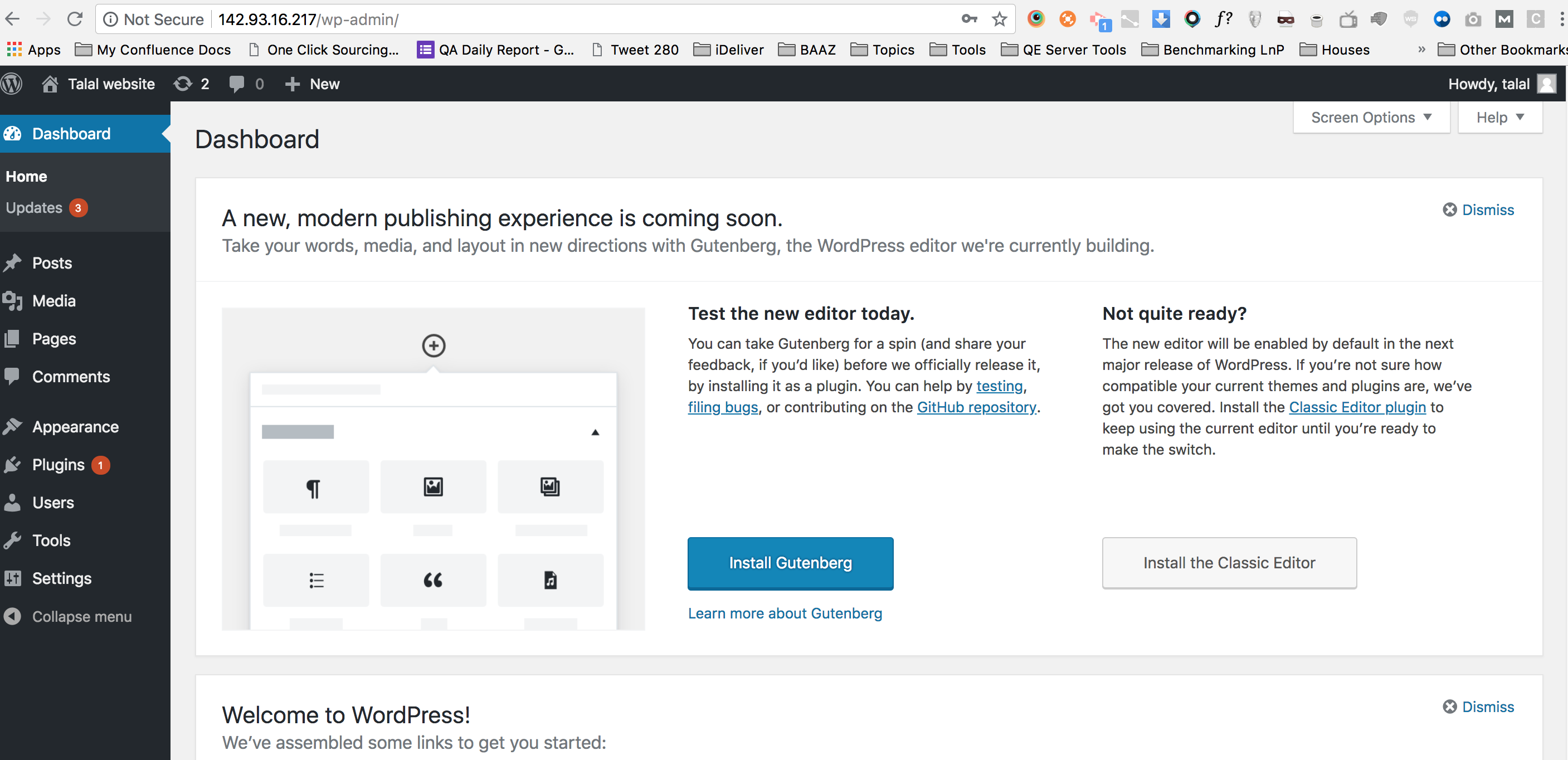Open the Updates submenu item

tap(34, 207)
